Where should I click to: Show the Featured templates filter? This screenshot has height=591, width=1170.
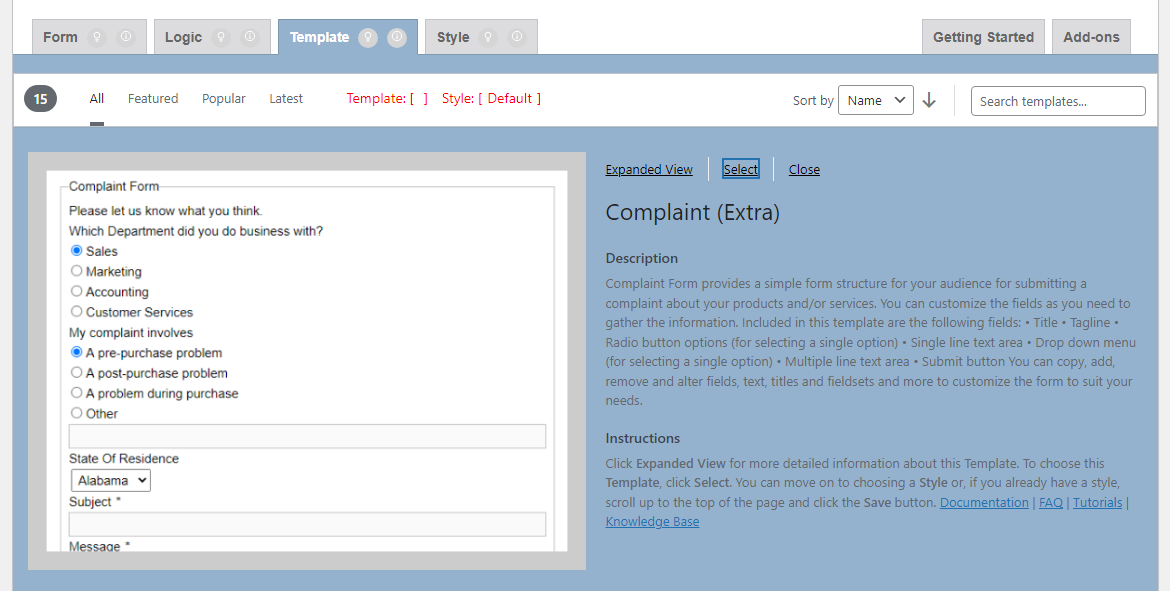point(153,99)
